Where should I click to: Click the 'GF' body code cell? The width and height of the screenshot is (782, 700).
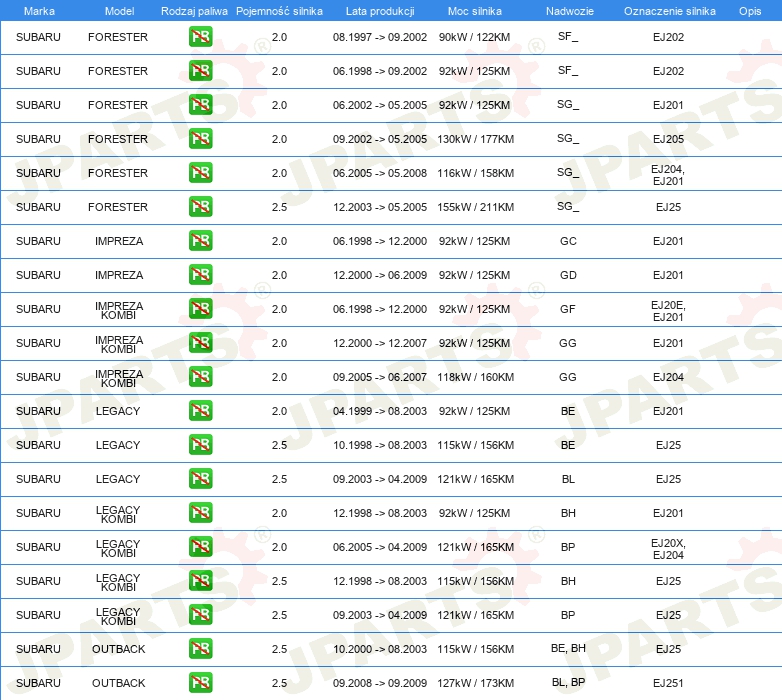pos(568,309)
